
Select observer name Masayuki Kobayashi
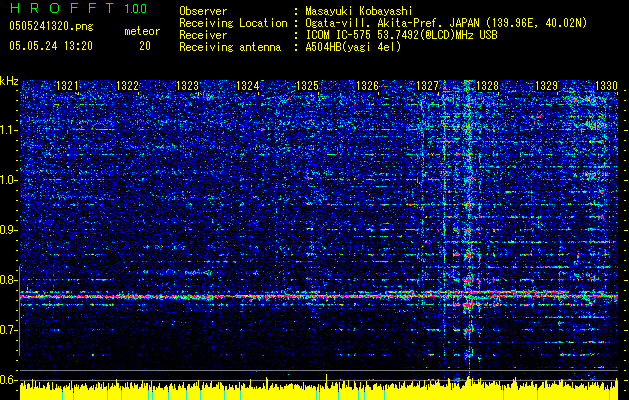[359, 11]
